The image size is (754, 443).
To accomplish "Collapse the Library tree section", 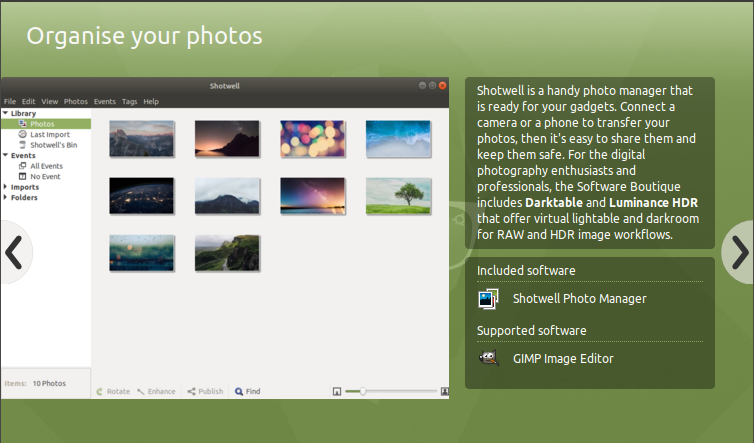I will pyautogui.click(x=6, y=113).
